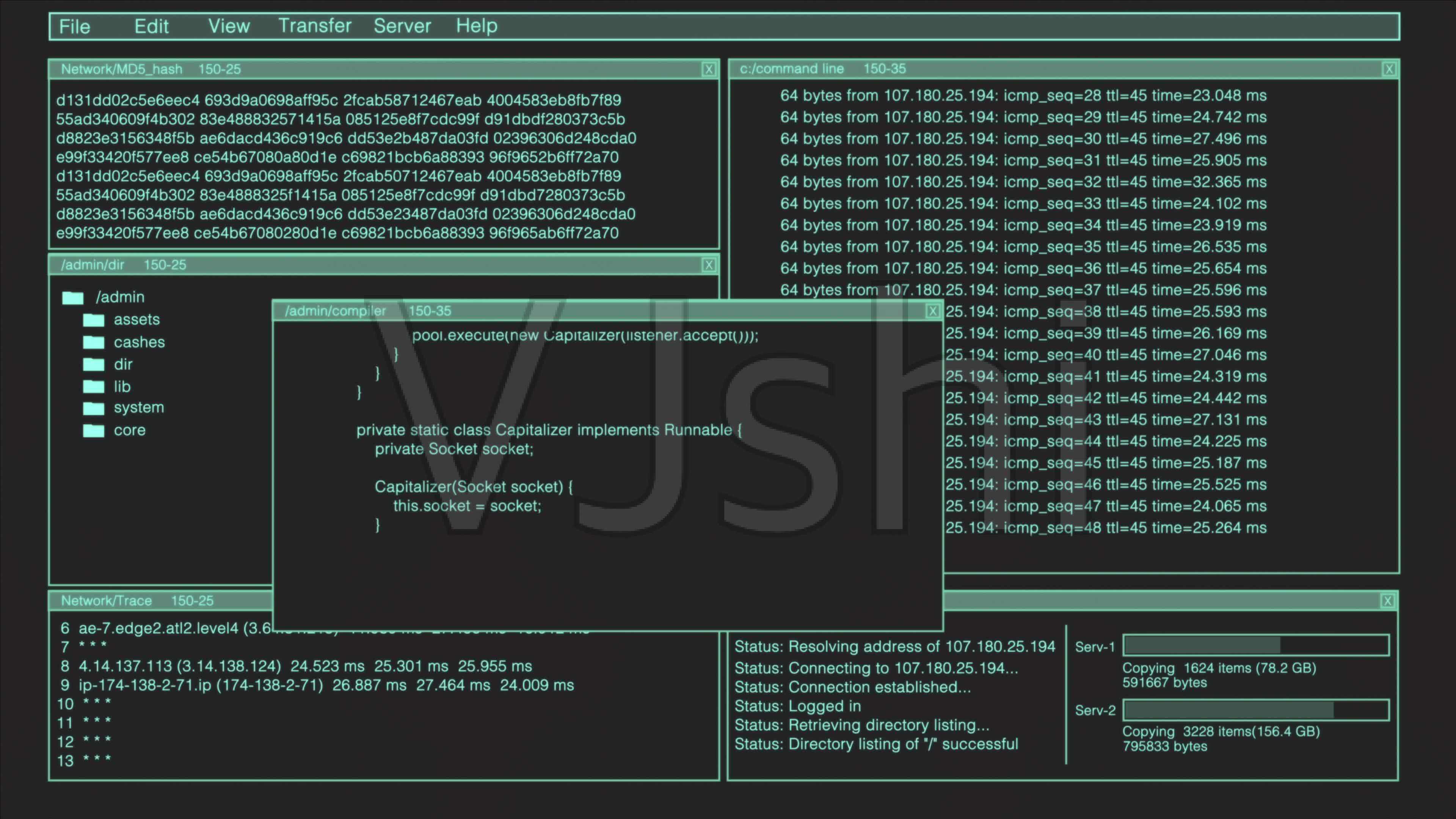Close the c:/command line panel
The height and width of the screenshot is (819, 1456).
[x=1389, y=69]
